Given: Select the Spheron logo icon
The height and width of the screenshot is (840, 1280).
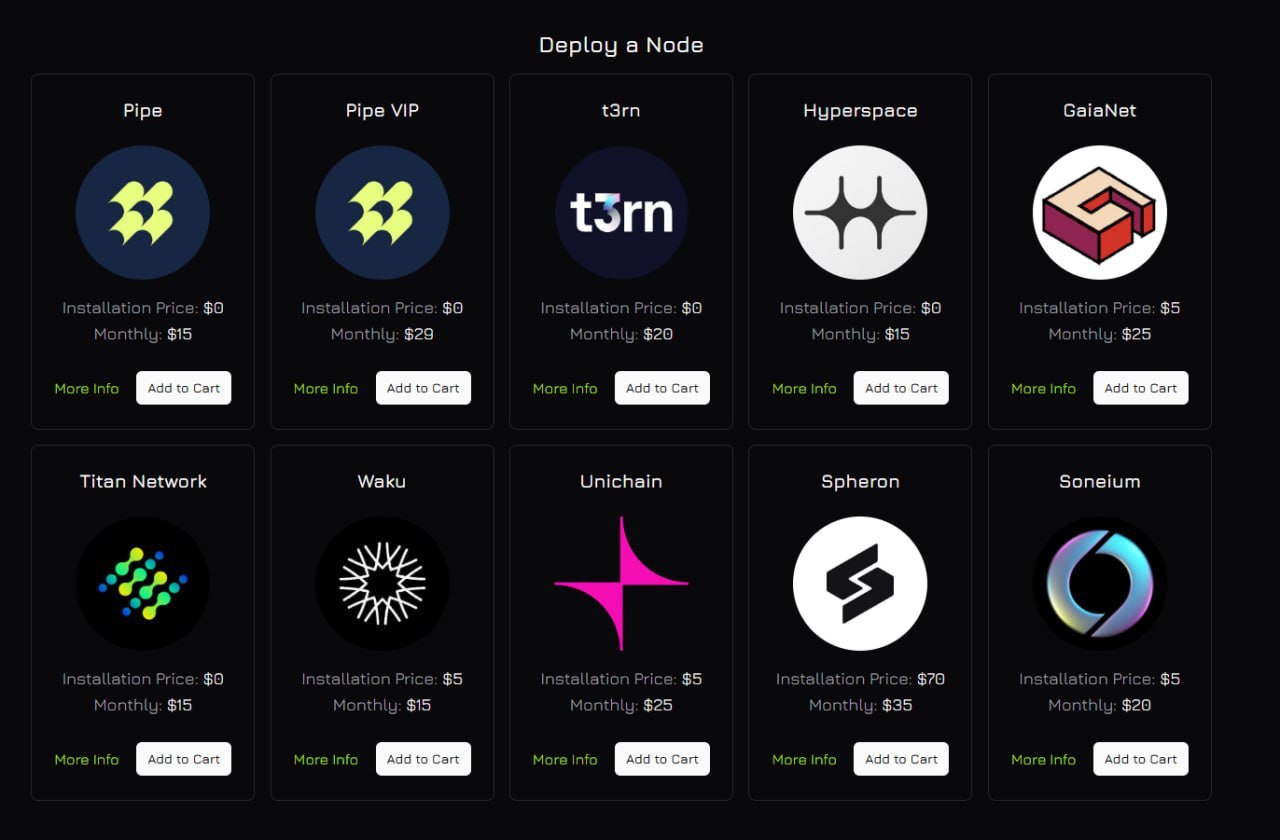Looking at the screenshot, I should (860, 584).
